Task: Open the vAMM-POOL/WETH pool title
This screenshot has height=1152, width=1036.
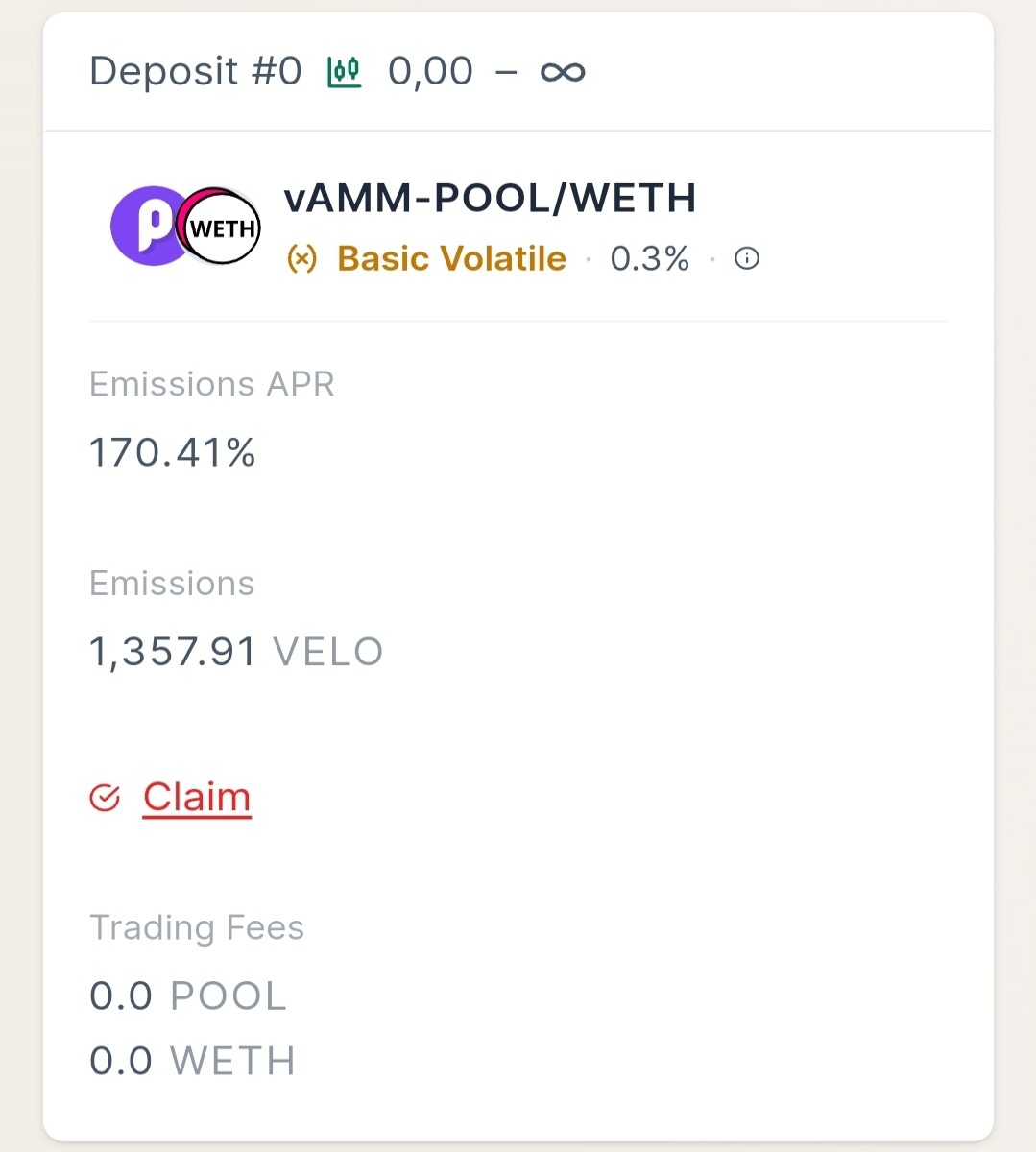Action: pyautogui.click(x=490, y=198)
